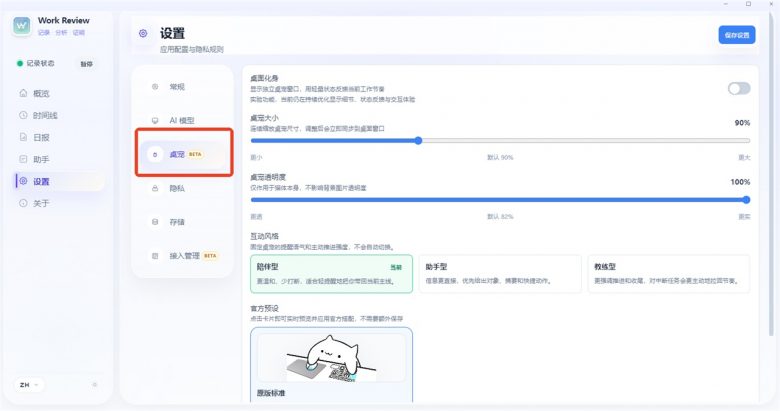Click the 官方预设 section heading
This screenshot has height=411, width=780.
(x=265, y=308)
